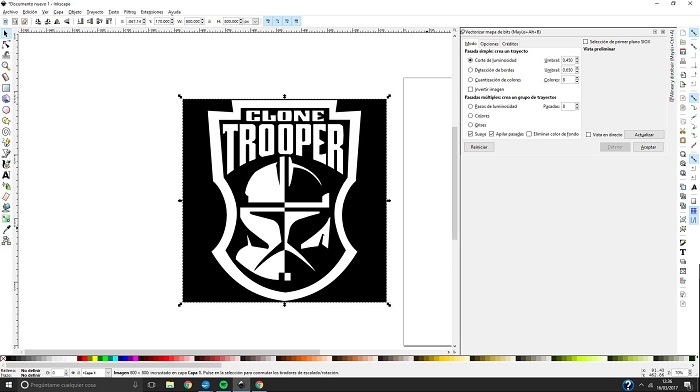Screen dimensions: 700x392
Task: Click the Cut scissors icon
Action: tap(683, 131)
